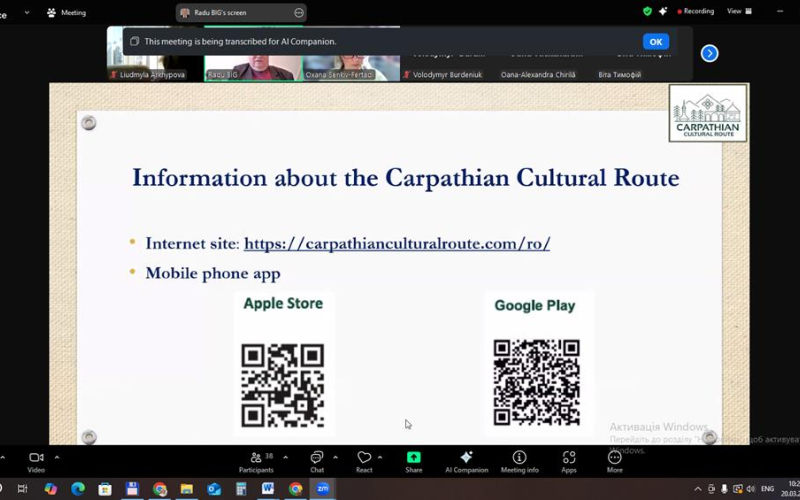Show next participants with arrow button
The height and width of the screenshot is (500, 800).
[x=709, y=53]
